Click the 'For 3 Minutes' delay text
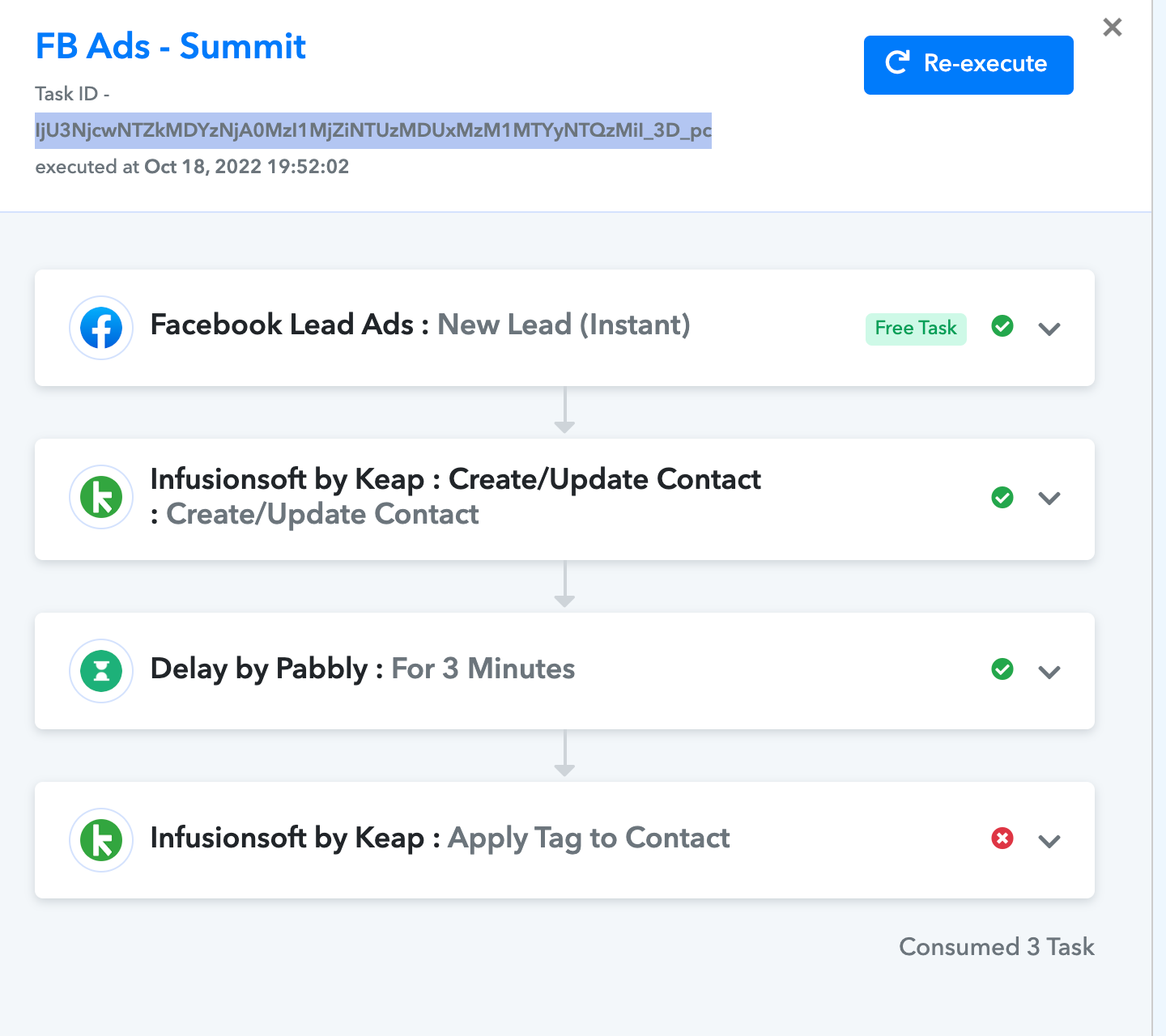Screen dimensions: 1166x1036 tap(483, 669)
